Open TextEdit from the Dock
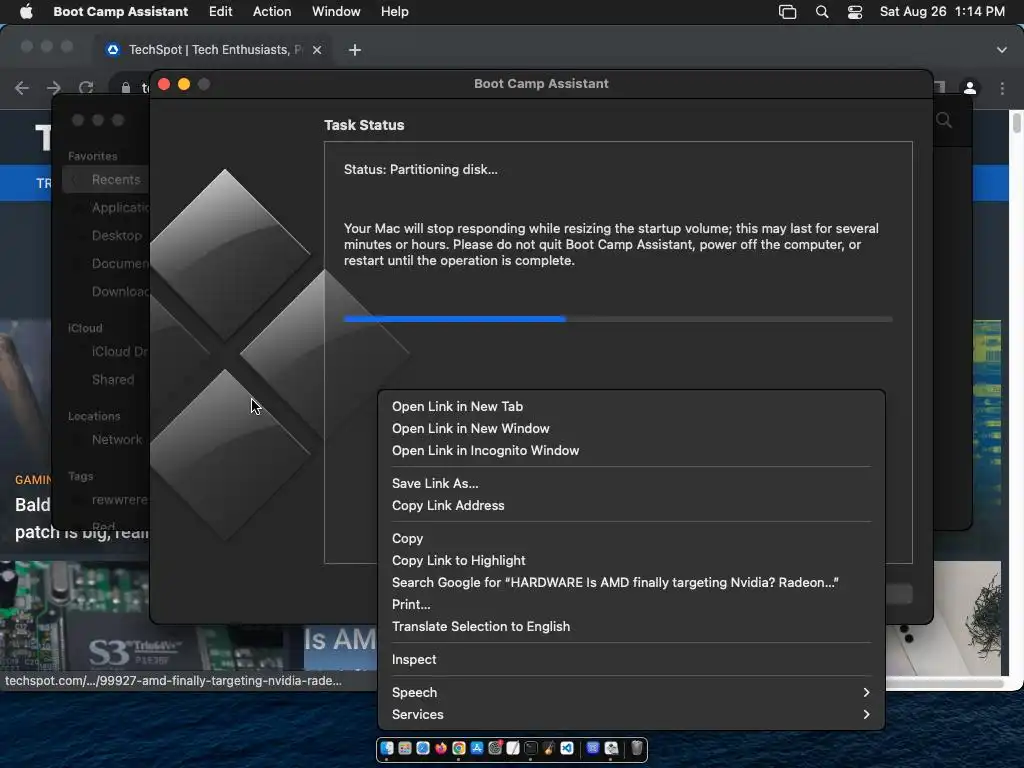 click(513, 748)
